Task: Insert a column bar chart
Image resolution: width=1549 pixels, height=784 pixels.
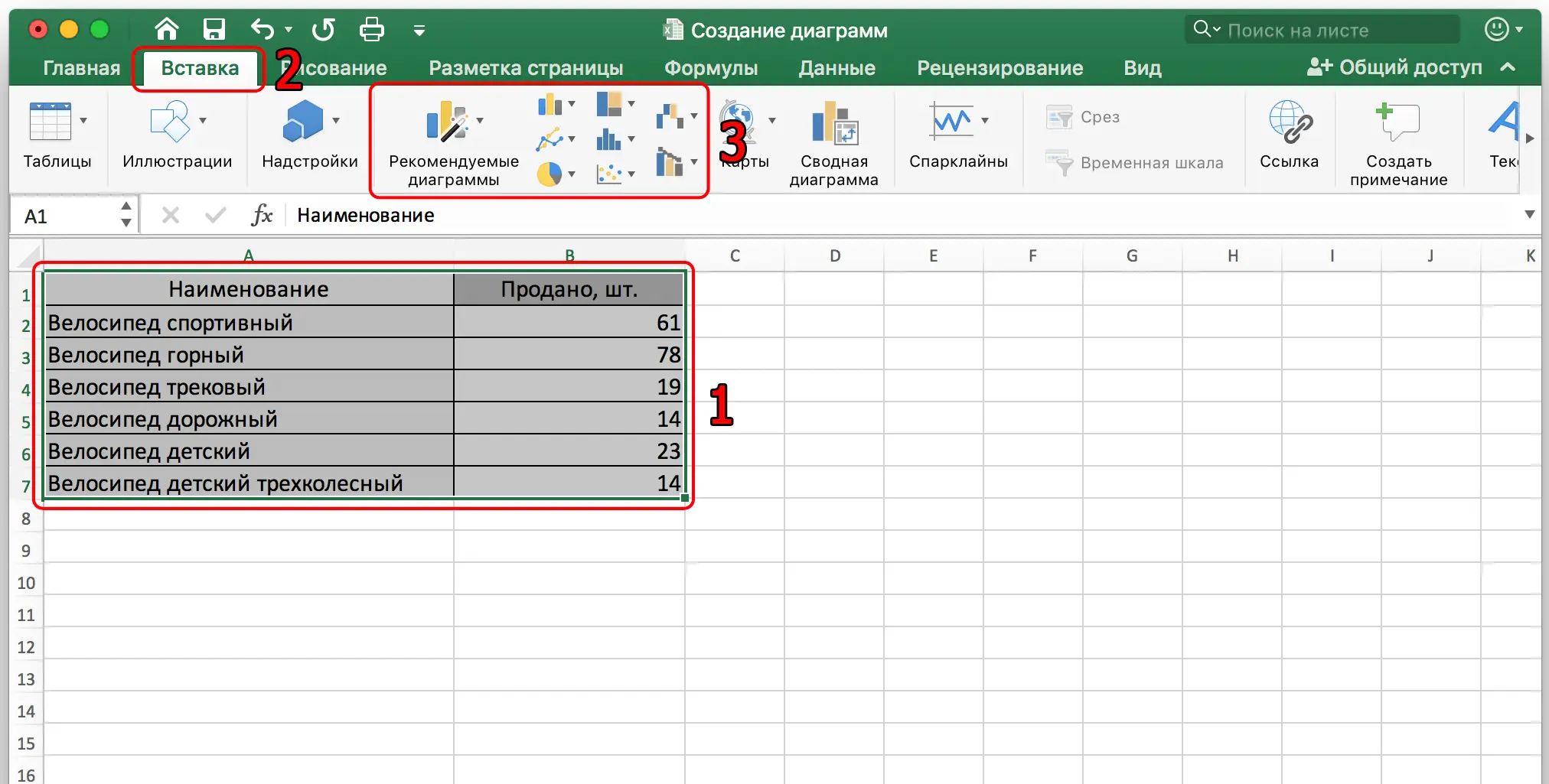Action: tap(549, 104)
